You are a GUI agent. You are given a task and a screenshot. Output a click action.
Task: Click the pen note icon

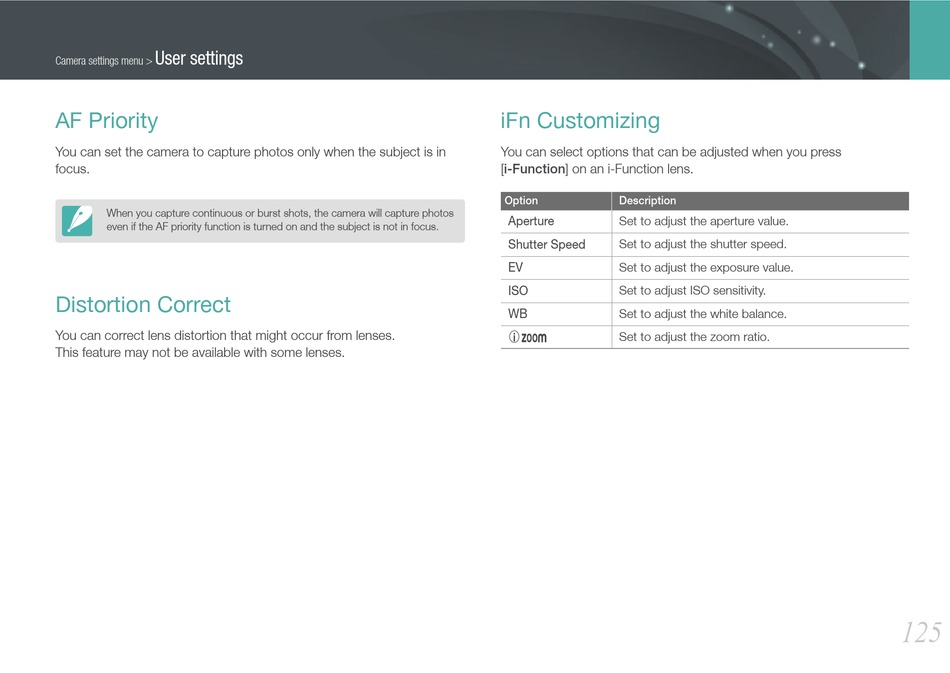tap(77, 220)
